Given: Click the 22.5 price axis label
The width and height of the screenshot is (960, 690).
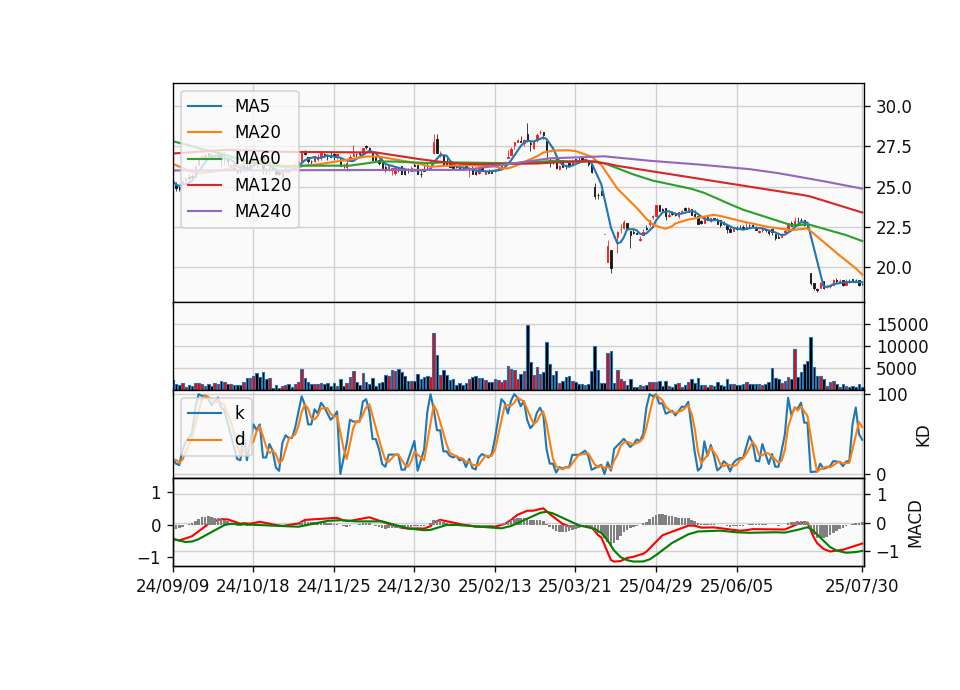Looking at the screenshot, I should click(x=894, y=228).
